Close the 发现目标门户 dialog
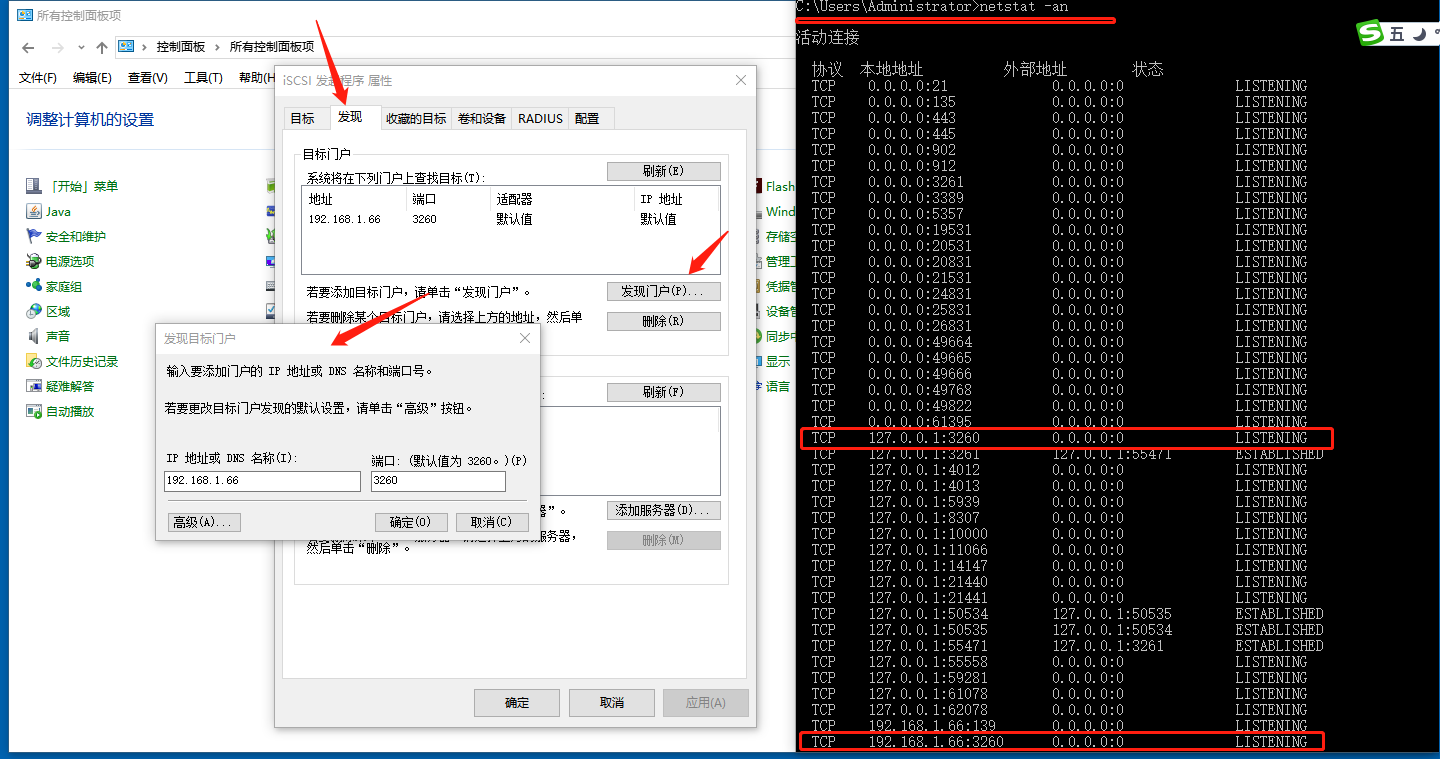Screen dimensions: 1440x759 (x=525, y=339)
